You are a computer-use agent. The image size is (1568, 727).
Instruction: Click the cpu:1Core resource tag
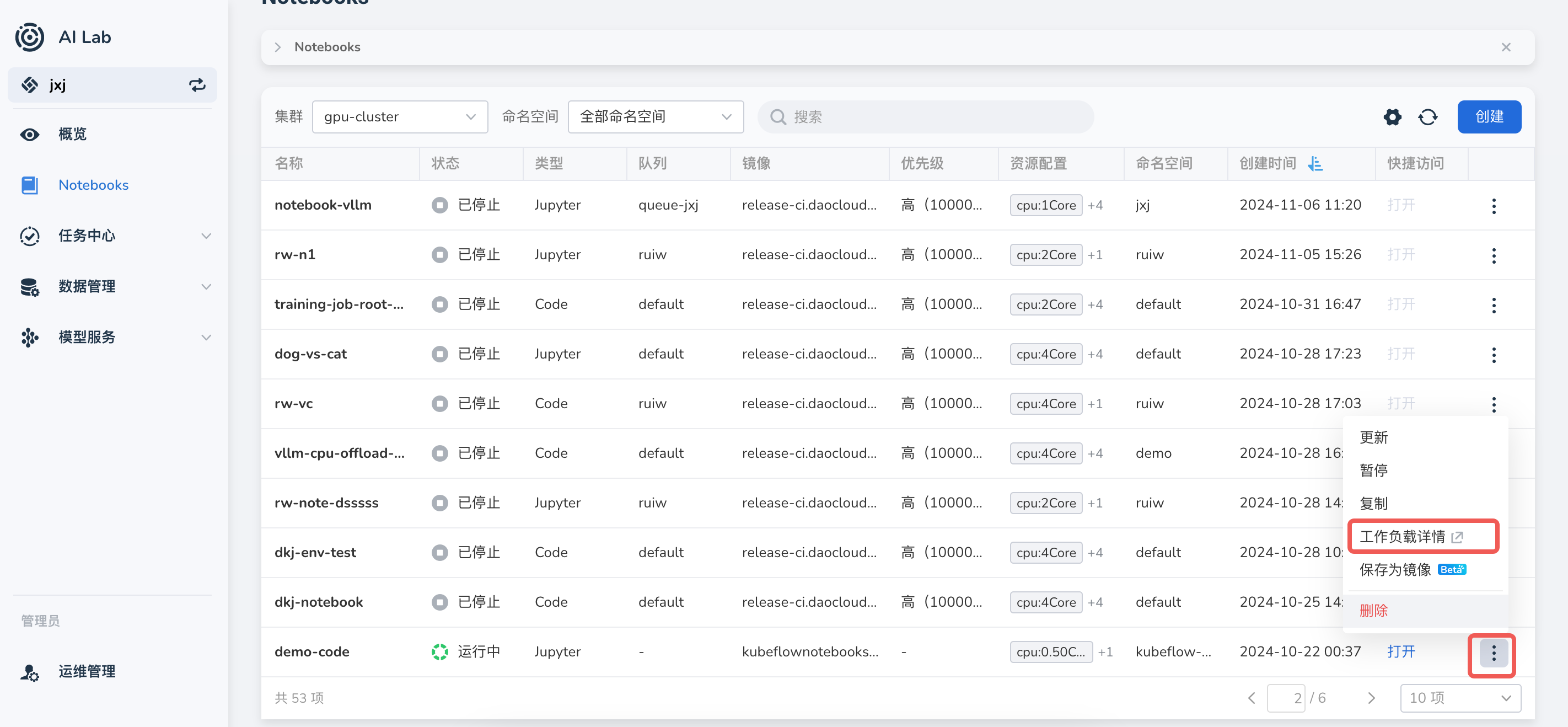[1046, 206]
